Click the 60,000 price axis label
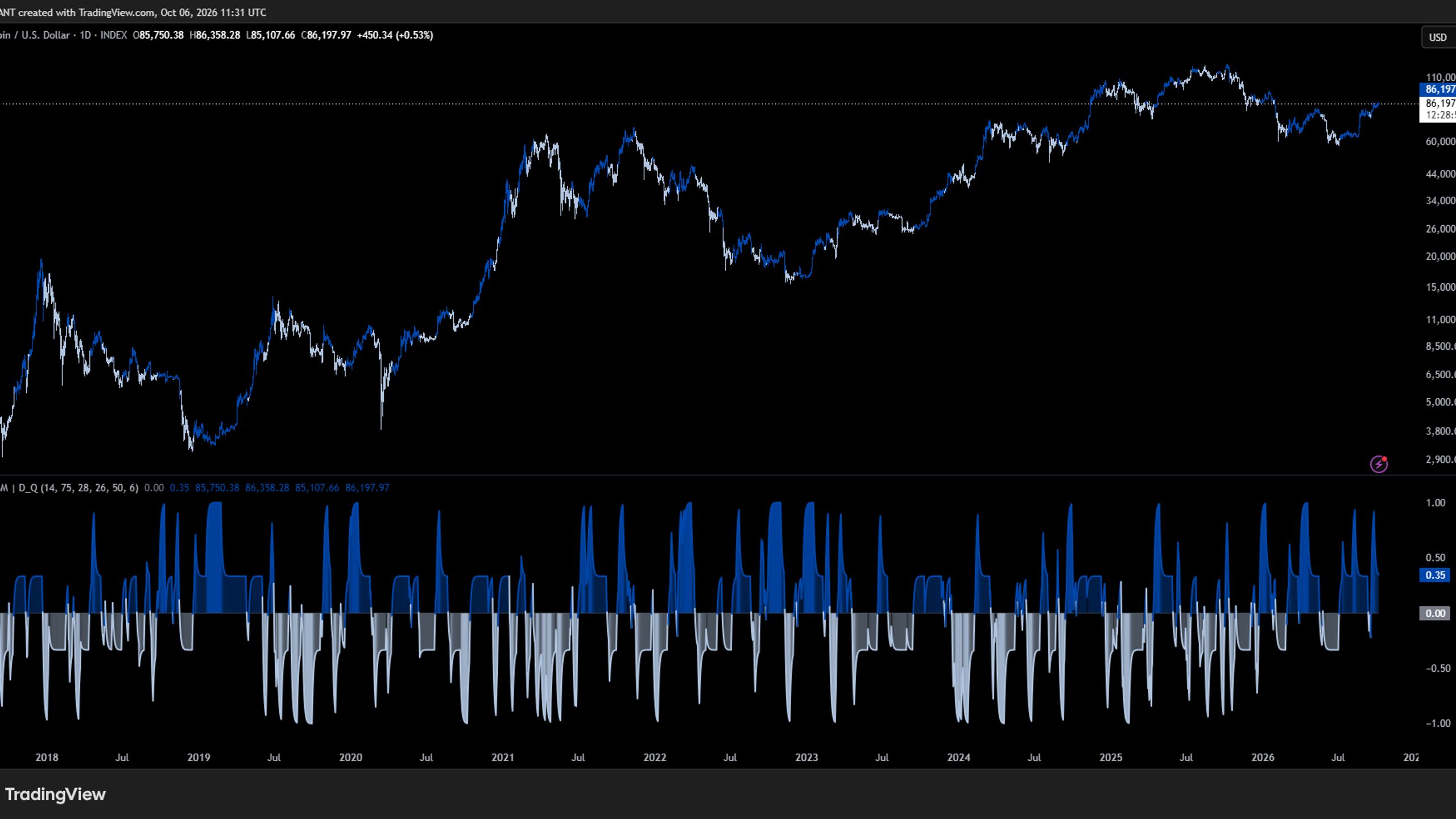1456x819 pixels. coord(1440,141)
